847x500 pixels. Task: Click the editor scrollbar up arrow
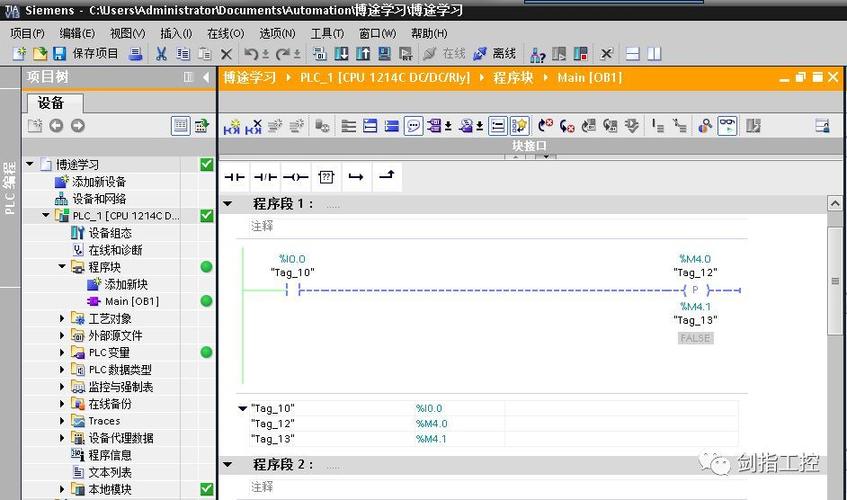point(835,204)
